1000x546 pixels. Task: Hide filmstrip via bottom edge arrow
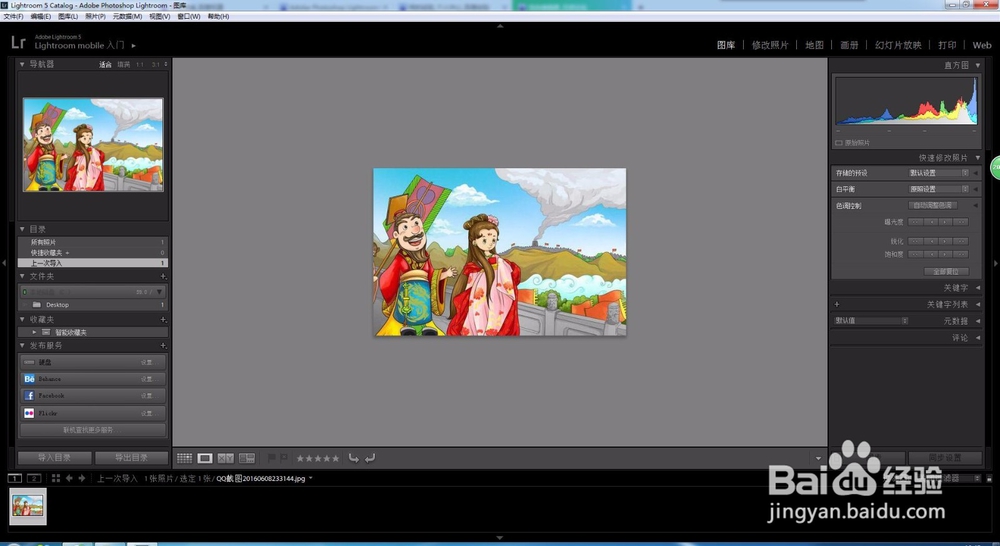[500, 538]
